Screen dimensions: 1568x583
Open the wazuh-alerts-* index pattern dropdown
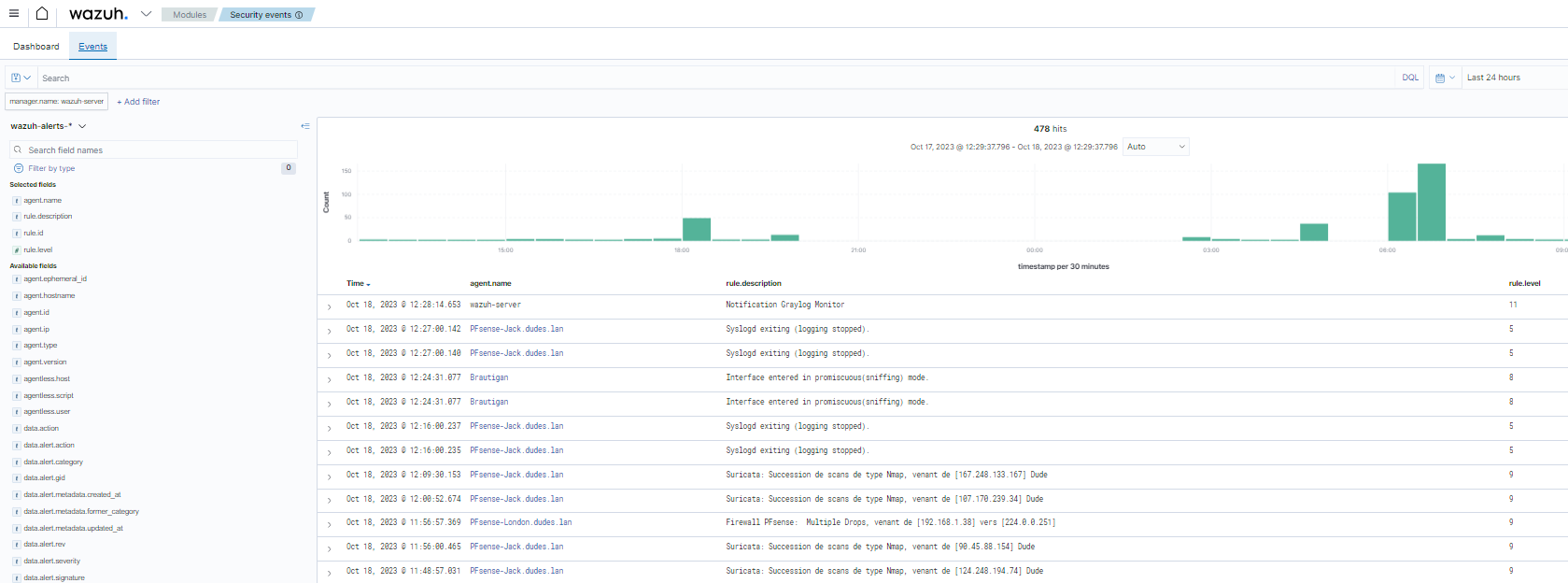(82, 126)
